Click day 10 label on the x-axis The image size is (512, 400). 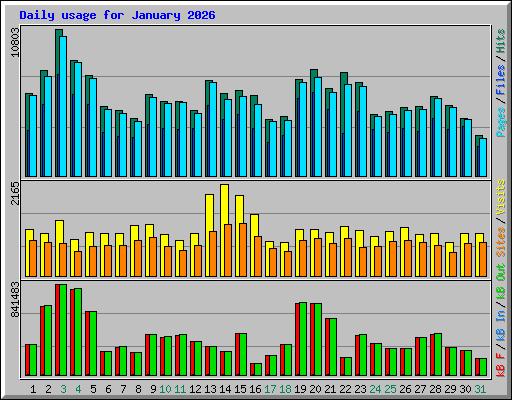click(165, 389)
